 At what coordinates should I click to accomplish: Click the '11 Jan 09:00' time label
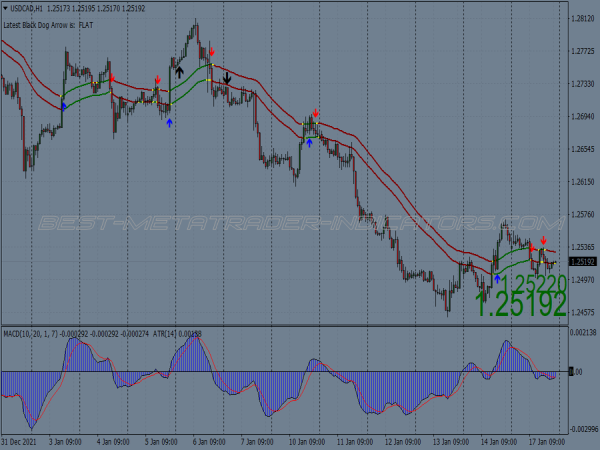(x=355, y=442)
